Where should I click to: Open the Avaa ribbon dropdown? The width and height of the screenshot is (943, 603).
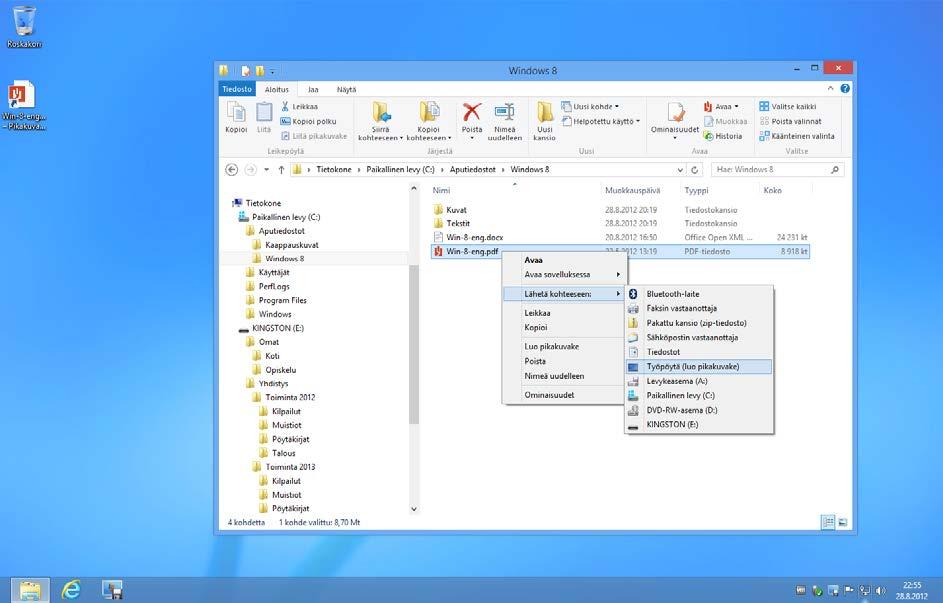(720, 106)
